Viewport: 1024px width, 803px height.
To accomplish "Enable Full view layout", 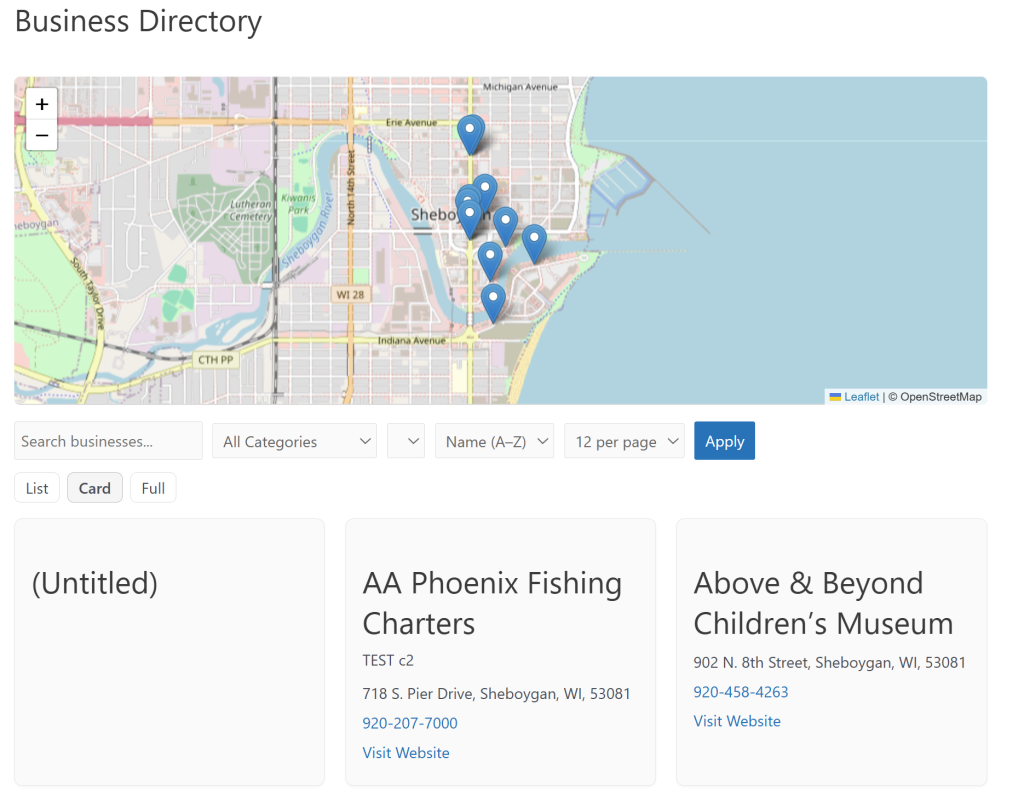I will coord(152,487).
